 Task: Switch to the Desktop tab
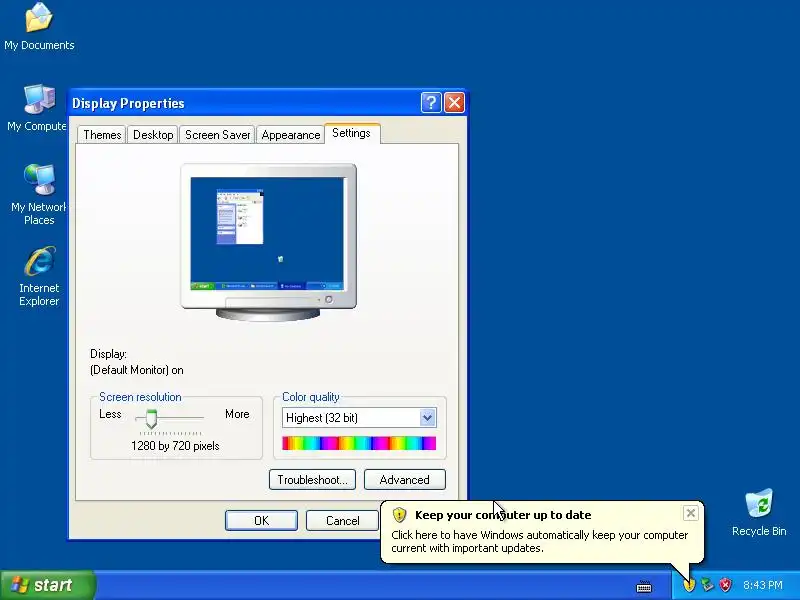[153, 135]
